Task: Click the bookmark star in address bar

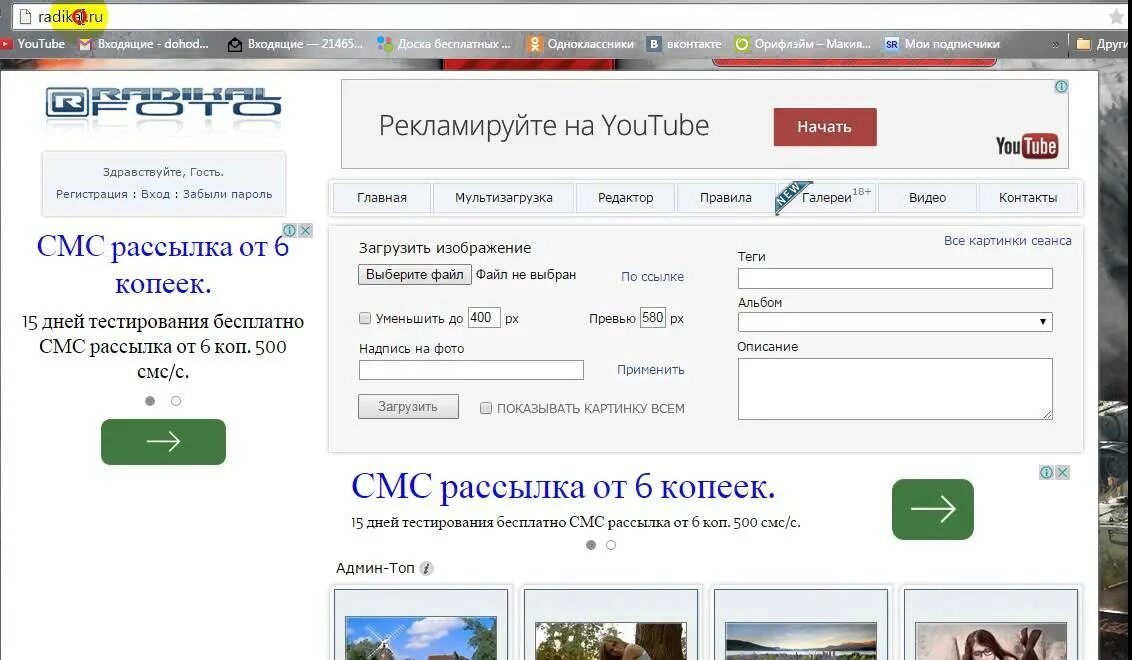Action: 1118,17
